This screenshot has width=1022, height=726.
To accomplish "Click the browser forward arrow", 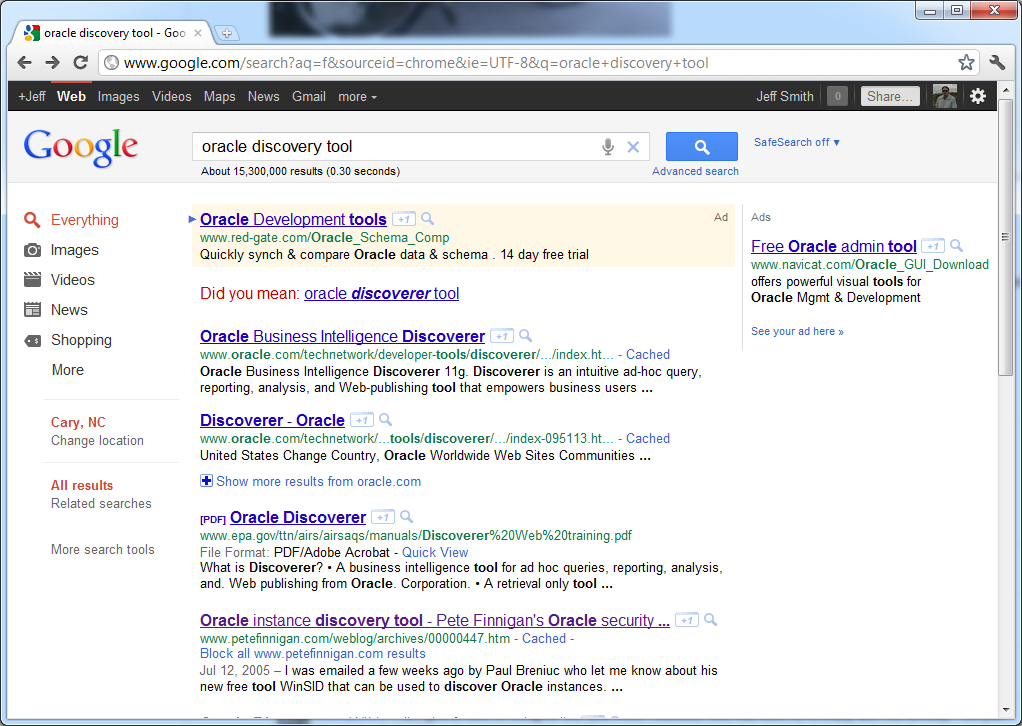I will coord(52,63).
